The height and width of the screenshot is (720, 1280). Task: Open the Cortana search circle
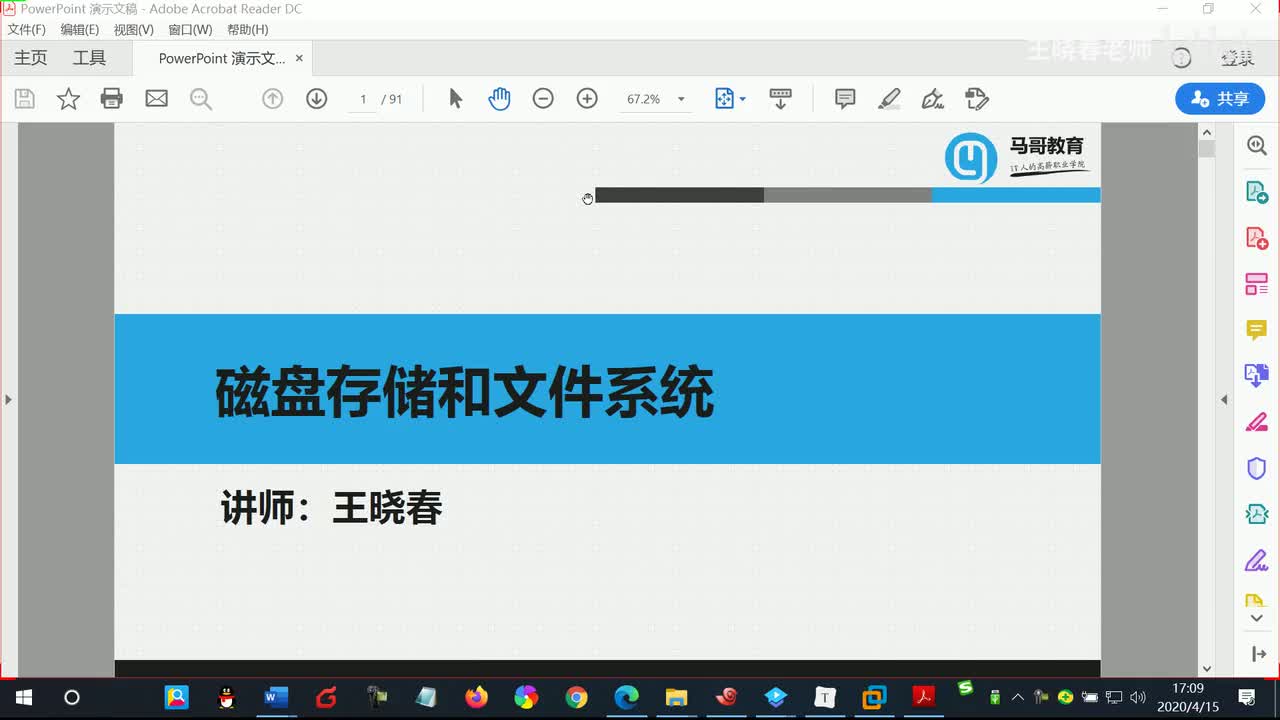click(72, 697)
